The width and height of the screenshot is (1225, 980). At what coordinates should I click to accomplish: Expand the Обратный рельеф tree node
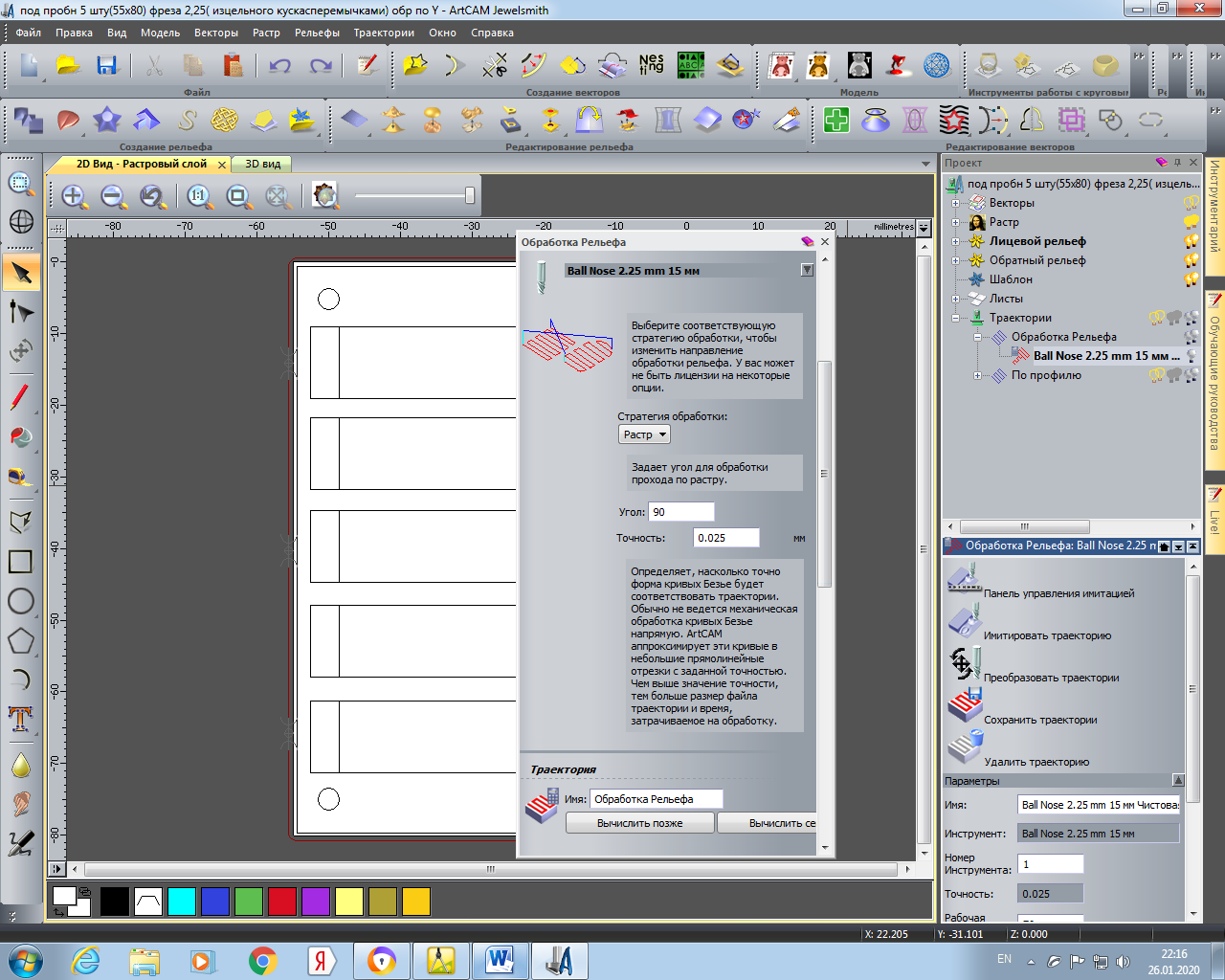click(955, 260)
